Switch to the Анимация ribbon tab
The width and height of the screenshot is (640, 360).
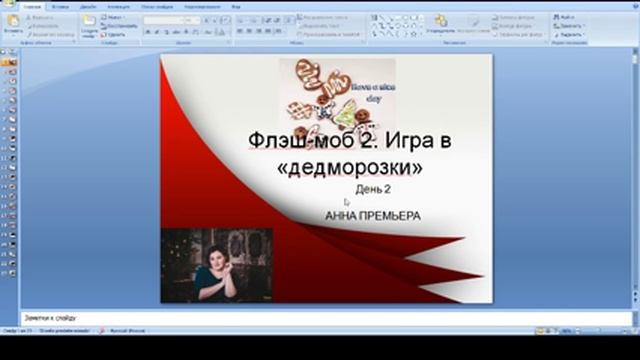point(118,7)
